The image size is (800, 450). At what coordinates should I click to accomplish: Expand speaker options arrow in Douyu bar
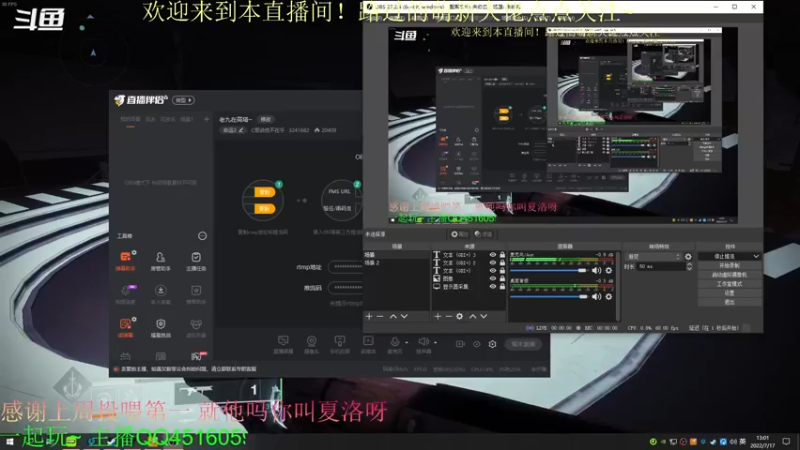[x=435, y=342]
